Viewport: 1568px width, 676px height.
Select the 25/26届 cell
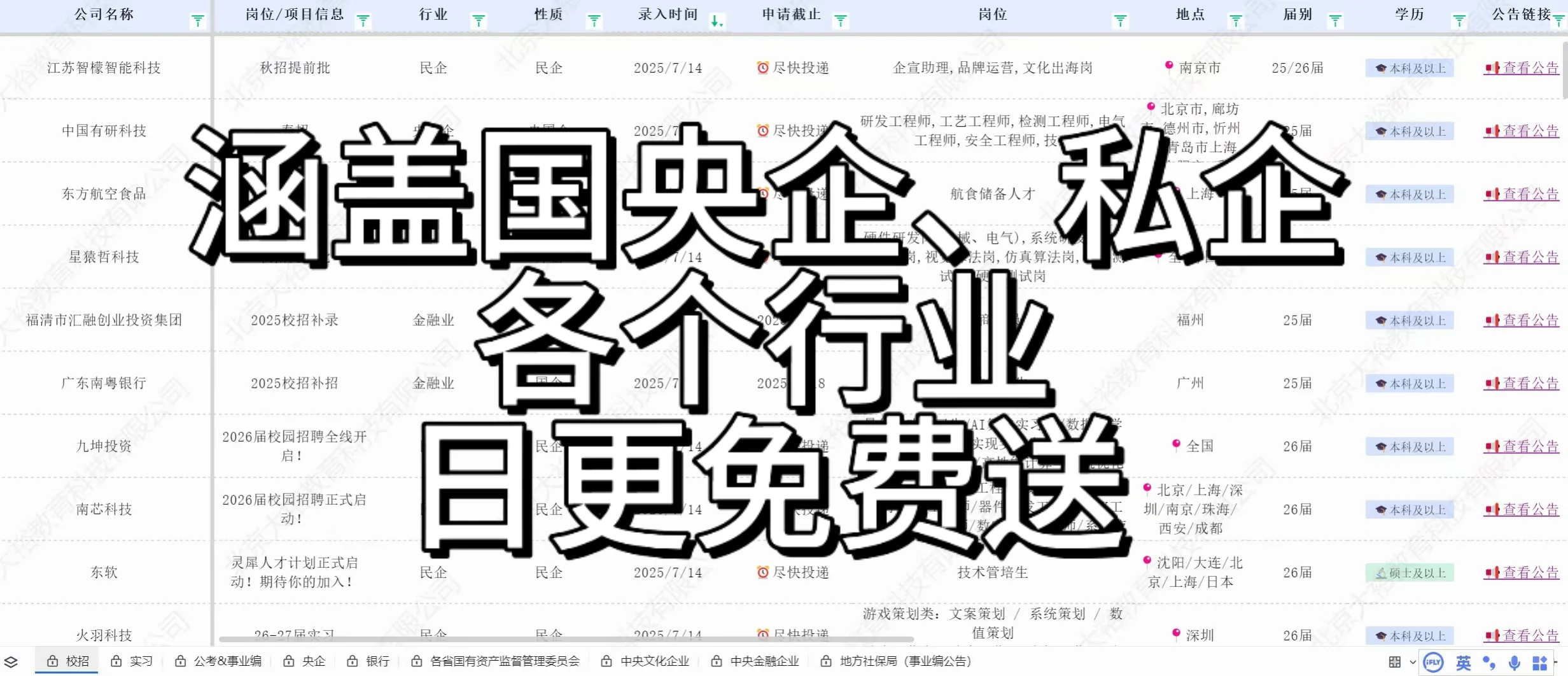pos(1298,67)
